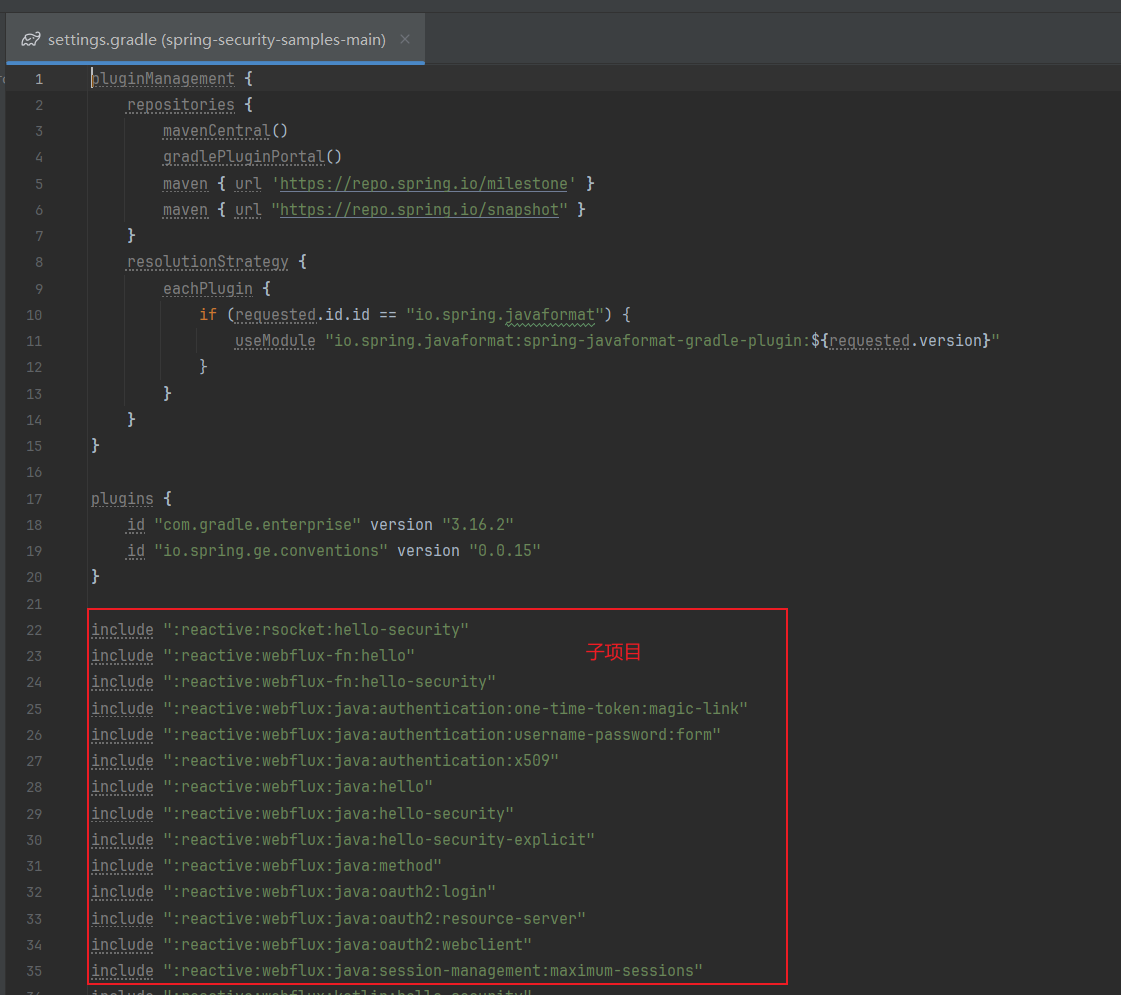1121x995 pixels.
Task: Click eachPlugin on line 9
Action: tap(207, 289)
